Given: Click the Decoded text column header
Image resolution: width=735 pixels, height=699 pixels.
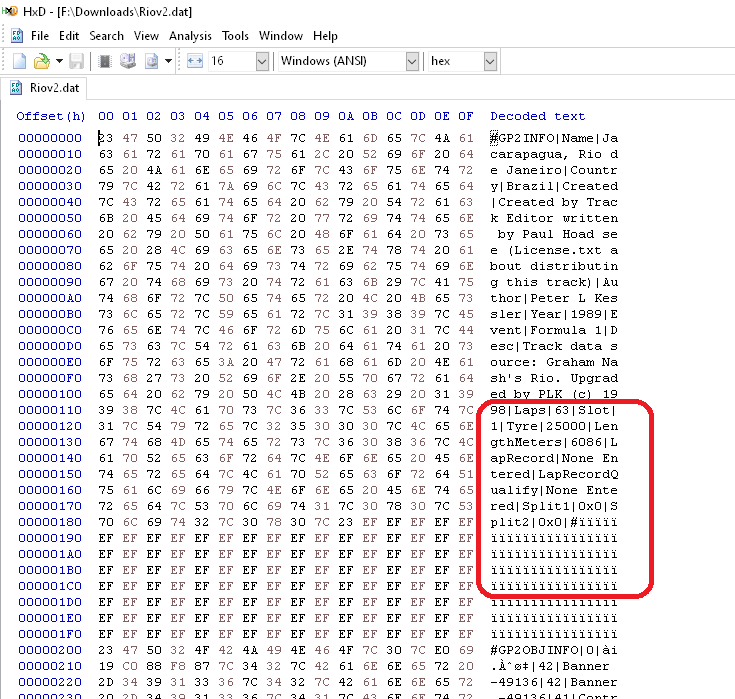Looking at the screenshot, I should pyautogui.click(x=537, y=116).
